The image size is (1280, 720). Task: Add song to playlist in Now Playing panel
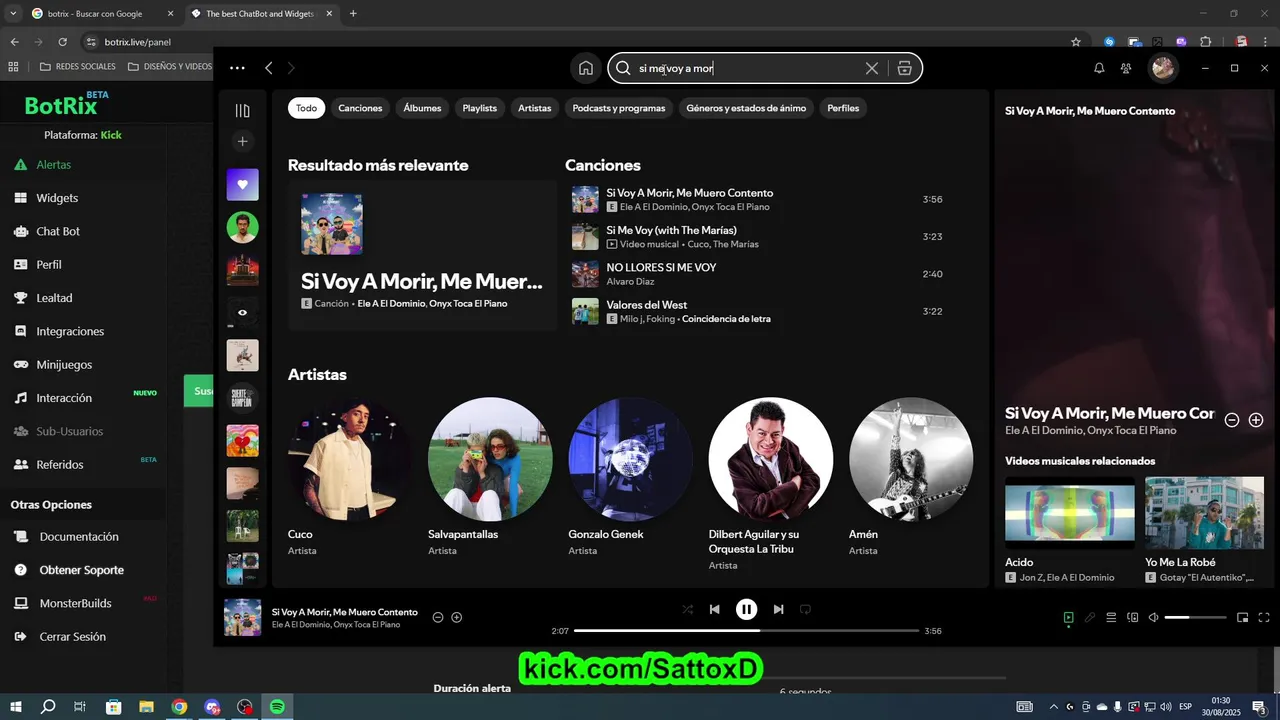pyautogui.click(x=1256, y=420)
